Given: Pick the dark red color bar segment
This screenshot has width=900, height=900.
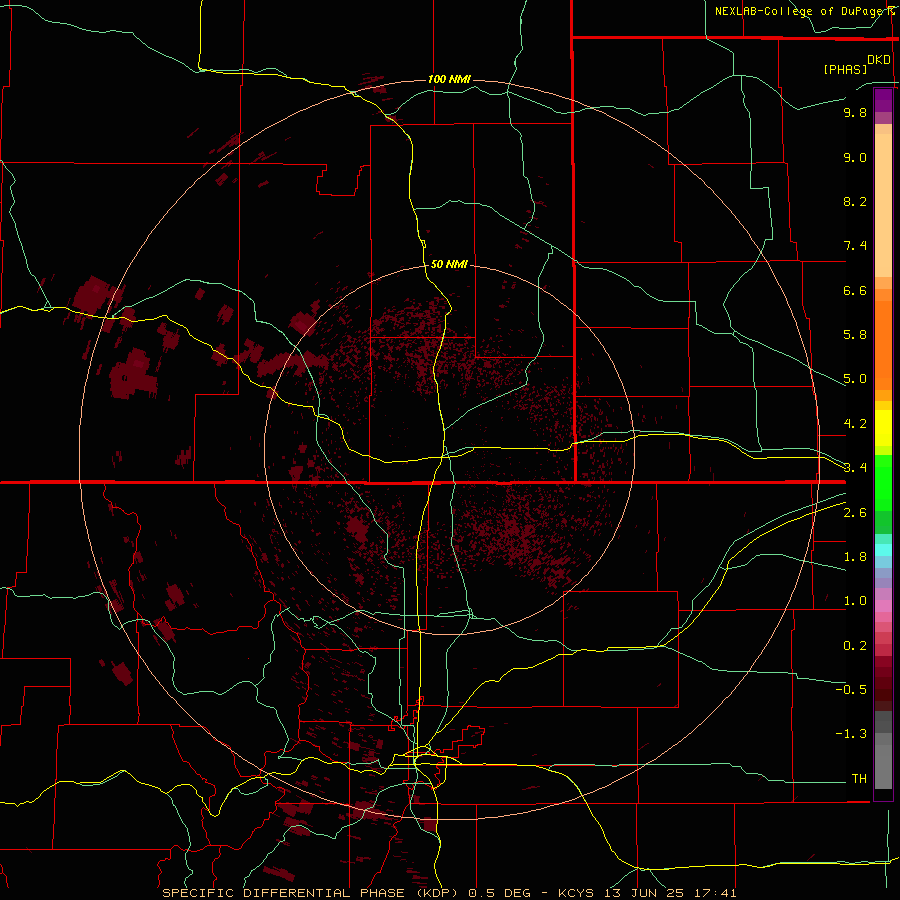Looking at the screenshot, I should click(883, 683).
